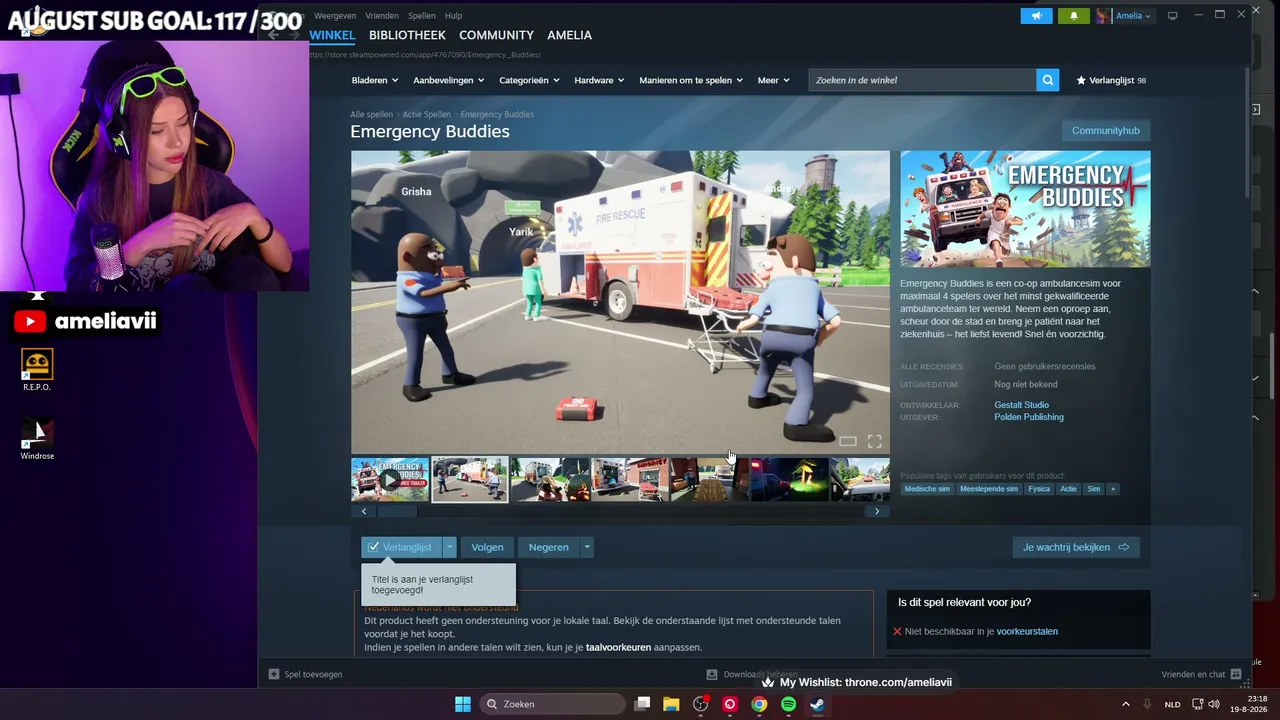
Task: Uncheck the Verlanglijst wishlist button
Action: [401, 547]
